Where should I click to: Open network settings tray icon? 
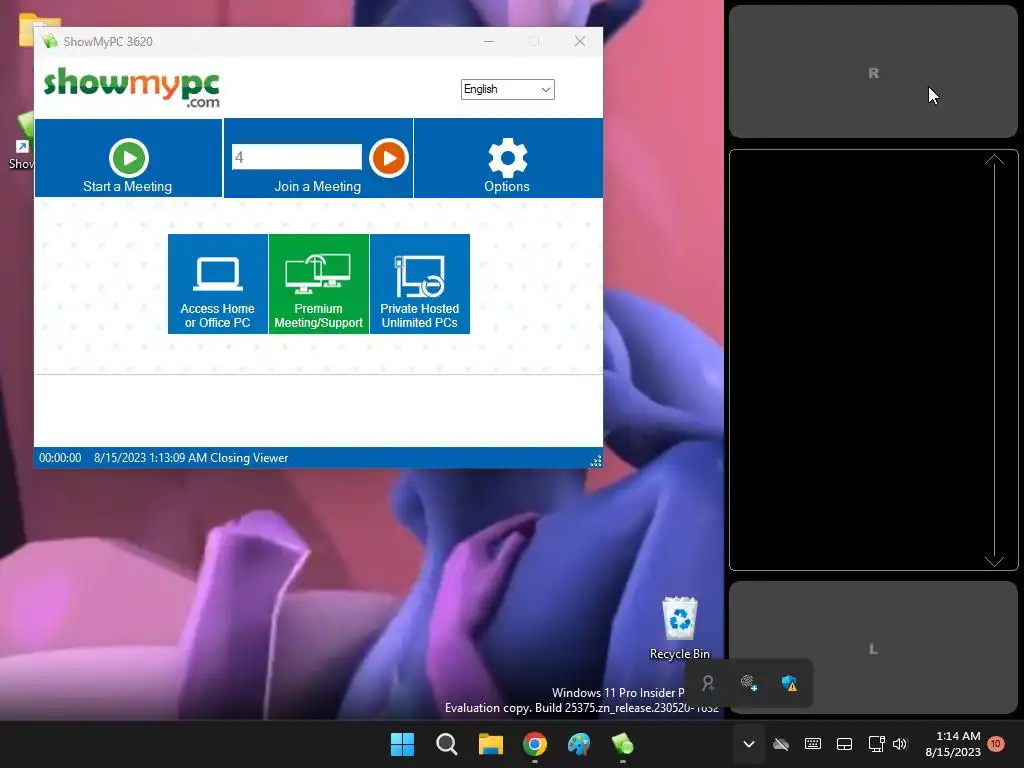coord(876,744)
